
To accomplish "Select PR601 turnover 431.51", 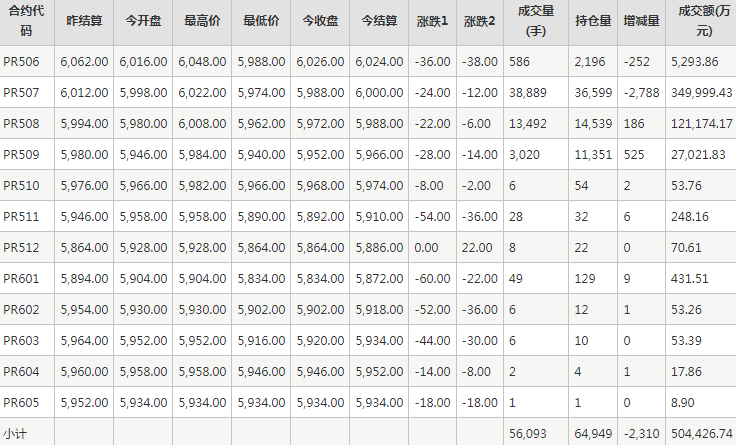I will click(x=690, y=278).
